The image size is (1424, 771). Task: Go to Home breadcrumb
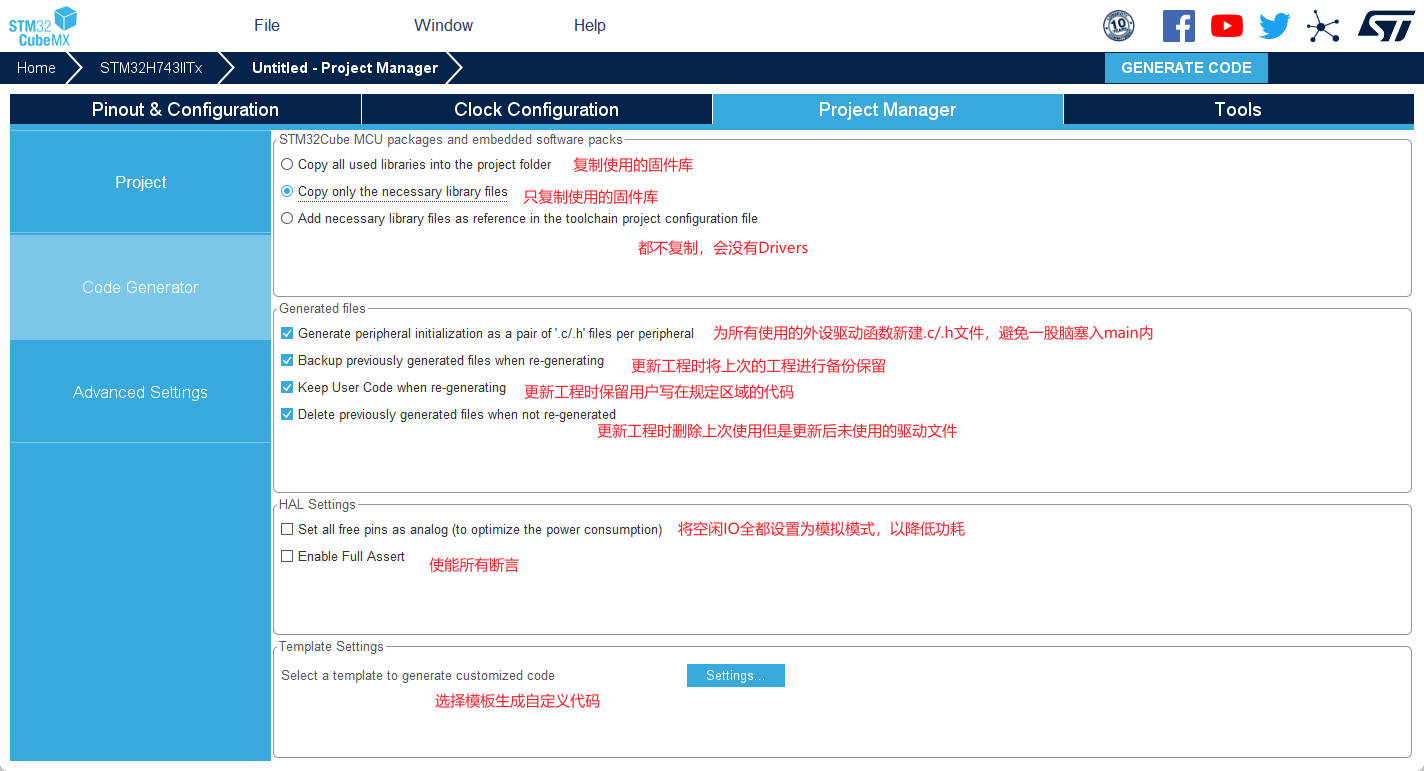pyautogui.click(x=36, y=68)
